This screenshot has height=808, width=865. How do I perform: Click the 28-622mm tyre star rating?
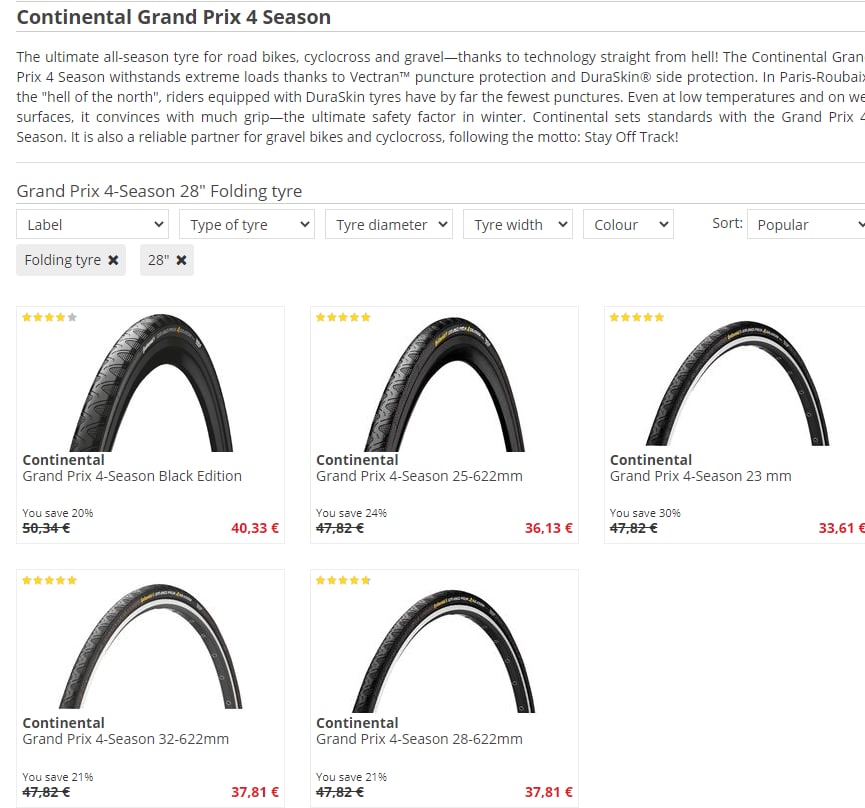coord(343,580)
